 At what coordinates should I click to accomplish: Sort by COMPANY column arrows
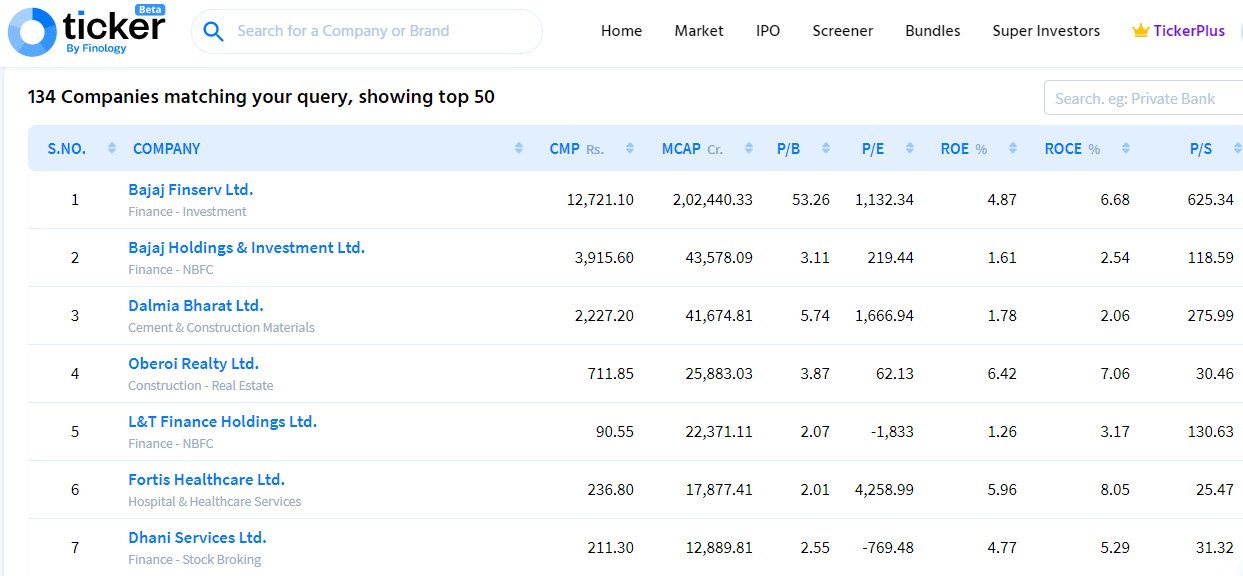pyautogui.click(x=519, y=148)
